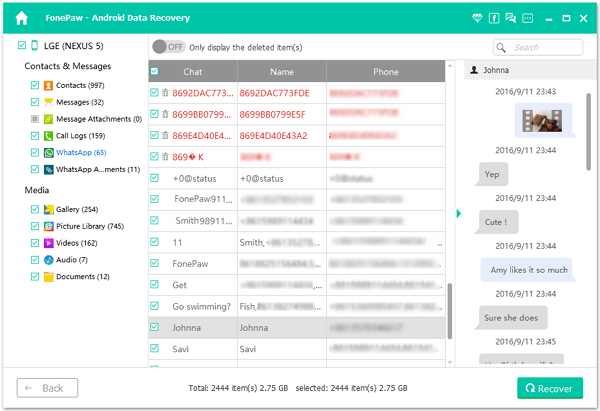Uncheck the LGE (NEXUS 5) device checkbox

pos(22,46)
